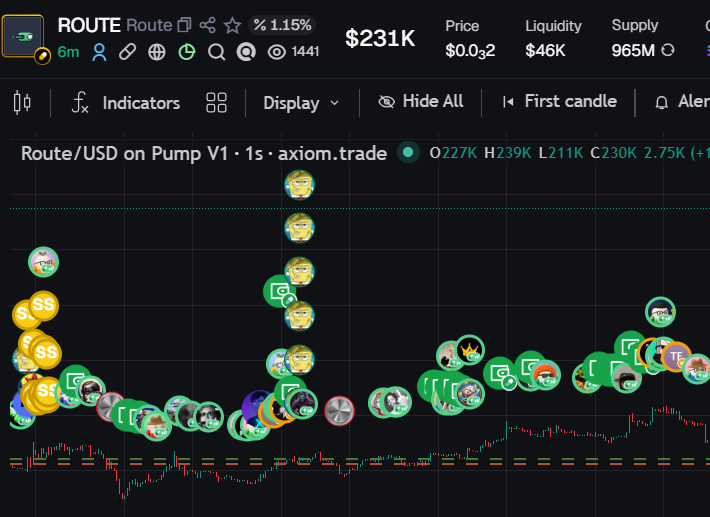Click the gold pill badge on logo

43,56
